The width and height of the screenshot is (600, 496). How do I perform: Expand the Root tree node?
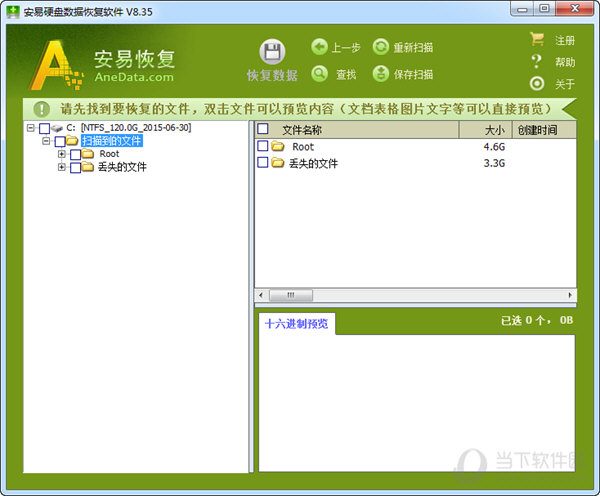click(x=62, y=154)
